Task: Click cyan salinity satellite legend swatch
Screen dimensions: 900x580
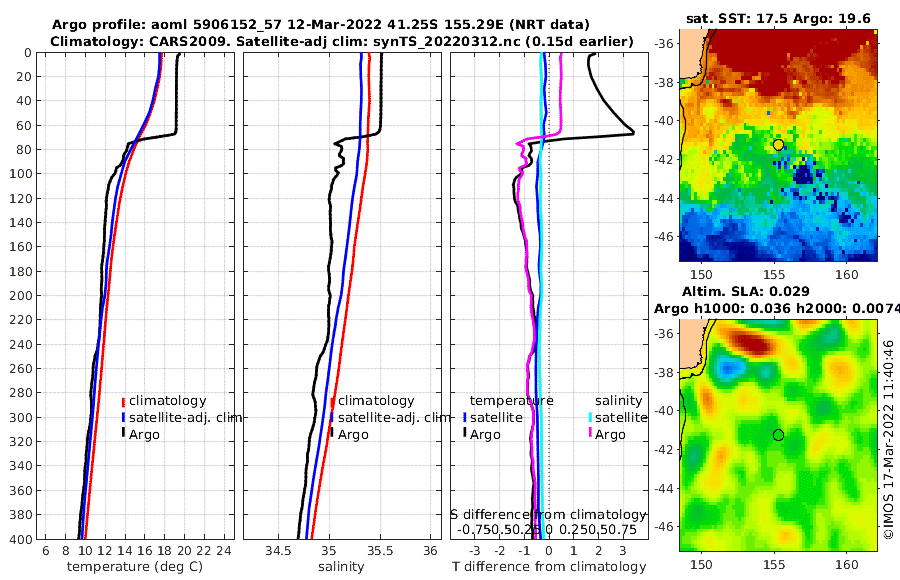Action: click(x=590, y=417)
